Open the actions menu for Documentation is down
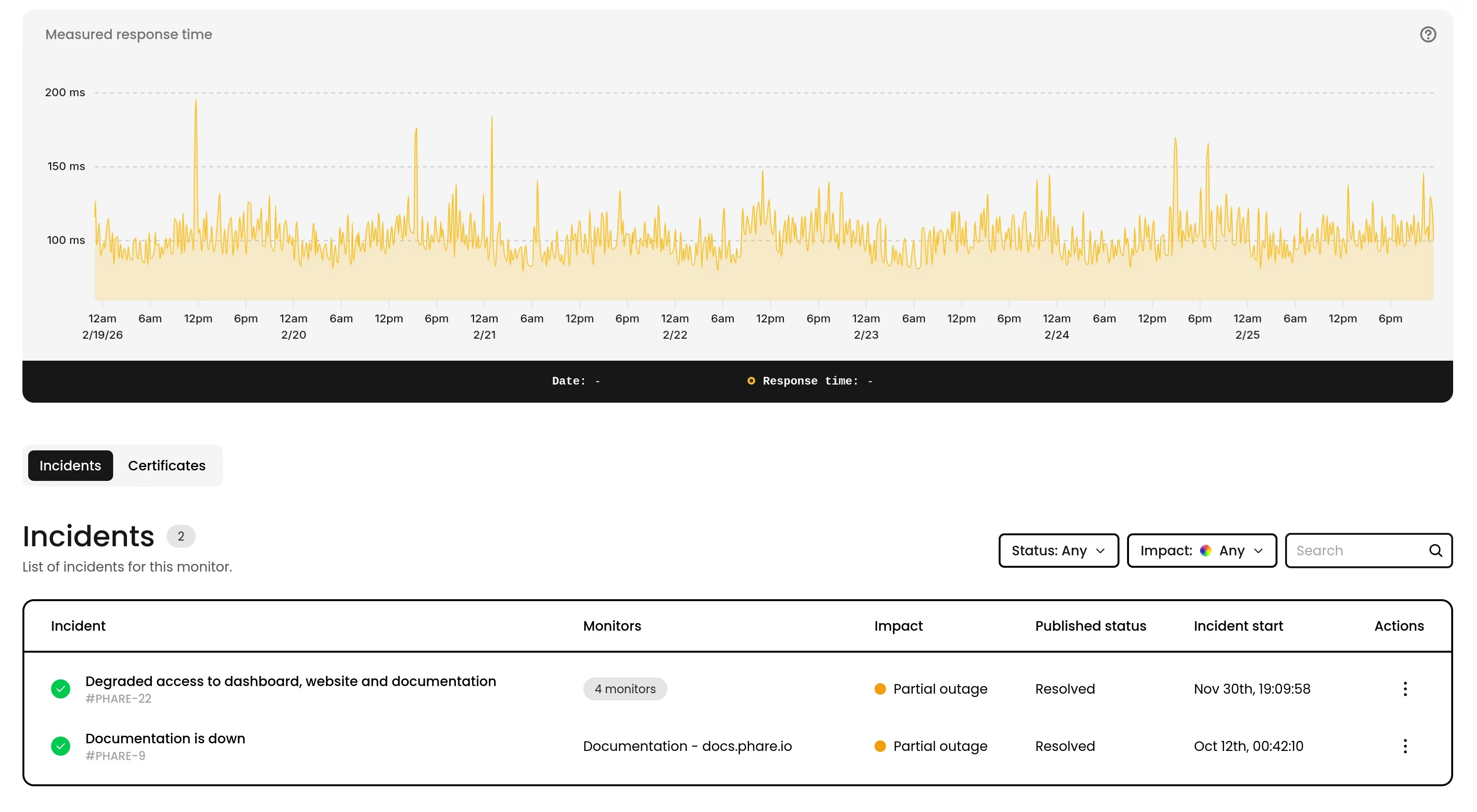Image resolution: width=1477 pixels, height=812 pixels. pos(1405,746)
